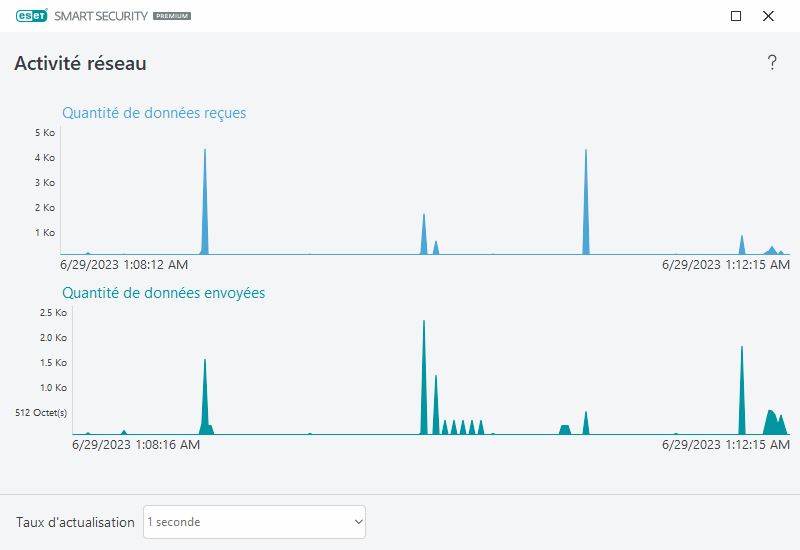Click the 5 Ko axis label
Viewport: 800px width, 550px height.
pos(44,133)
